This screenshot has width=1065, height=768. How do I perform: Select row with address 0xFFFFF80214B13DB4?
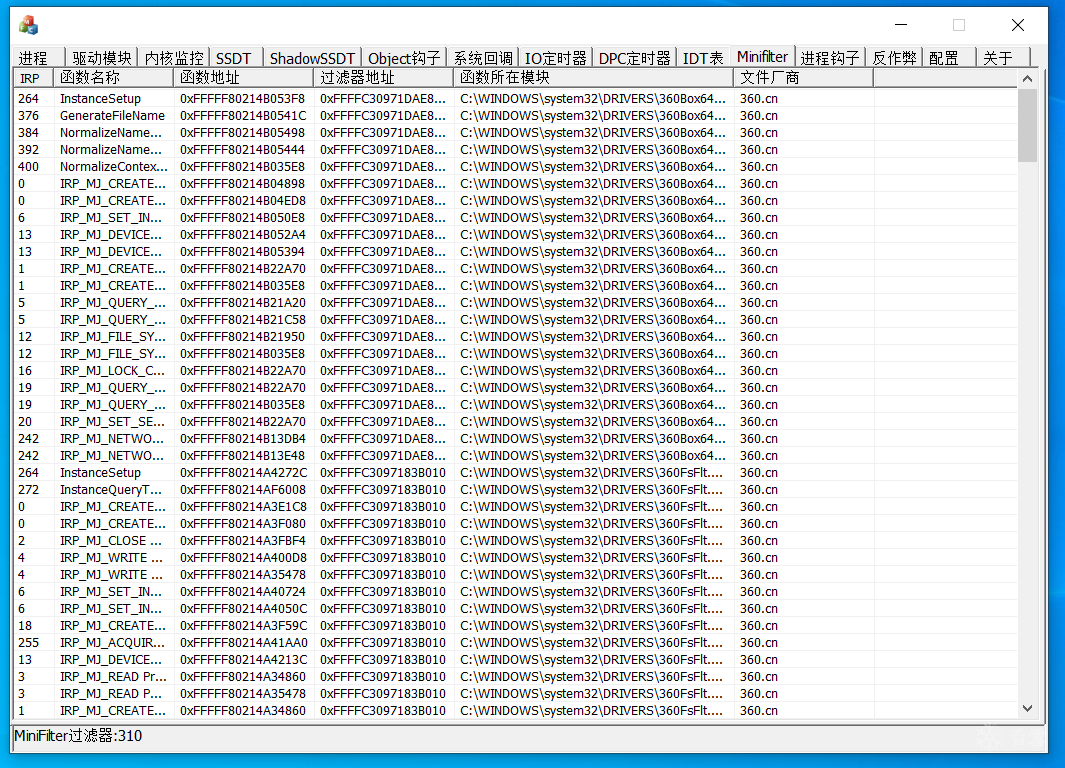pyautogui.click(x=515, y=439)
